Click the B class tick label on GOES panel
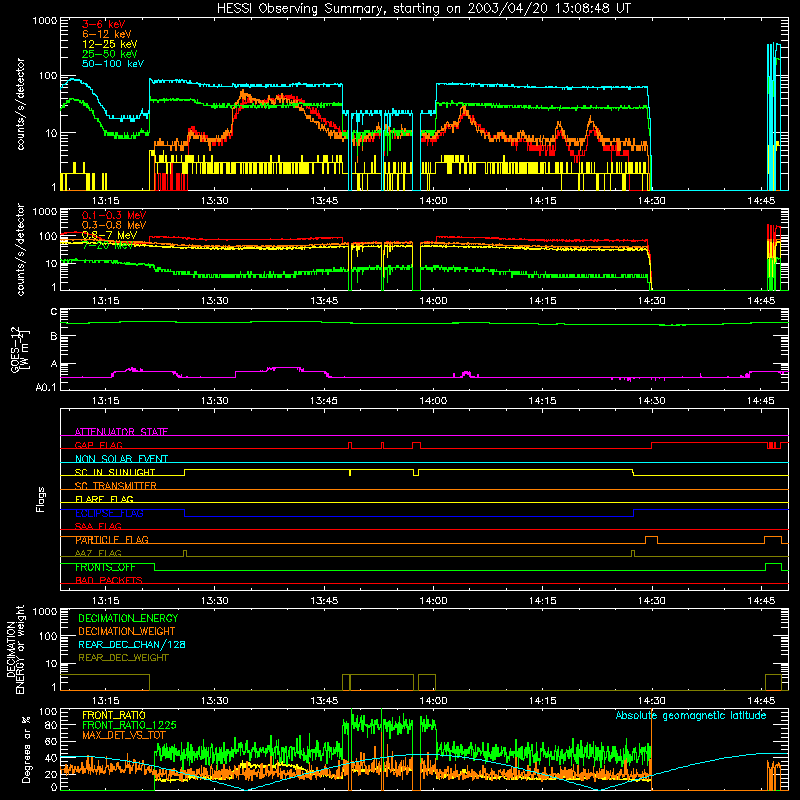The height and width of the screenshot is (800, 800). 54,336
